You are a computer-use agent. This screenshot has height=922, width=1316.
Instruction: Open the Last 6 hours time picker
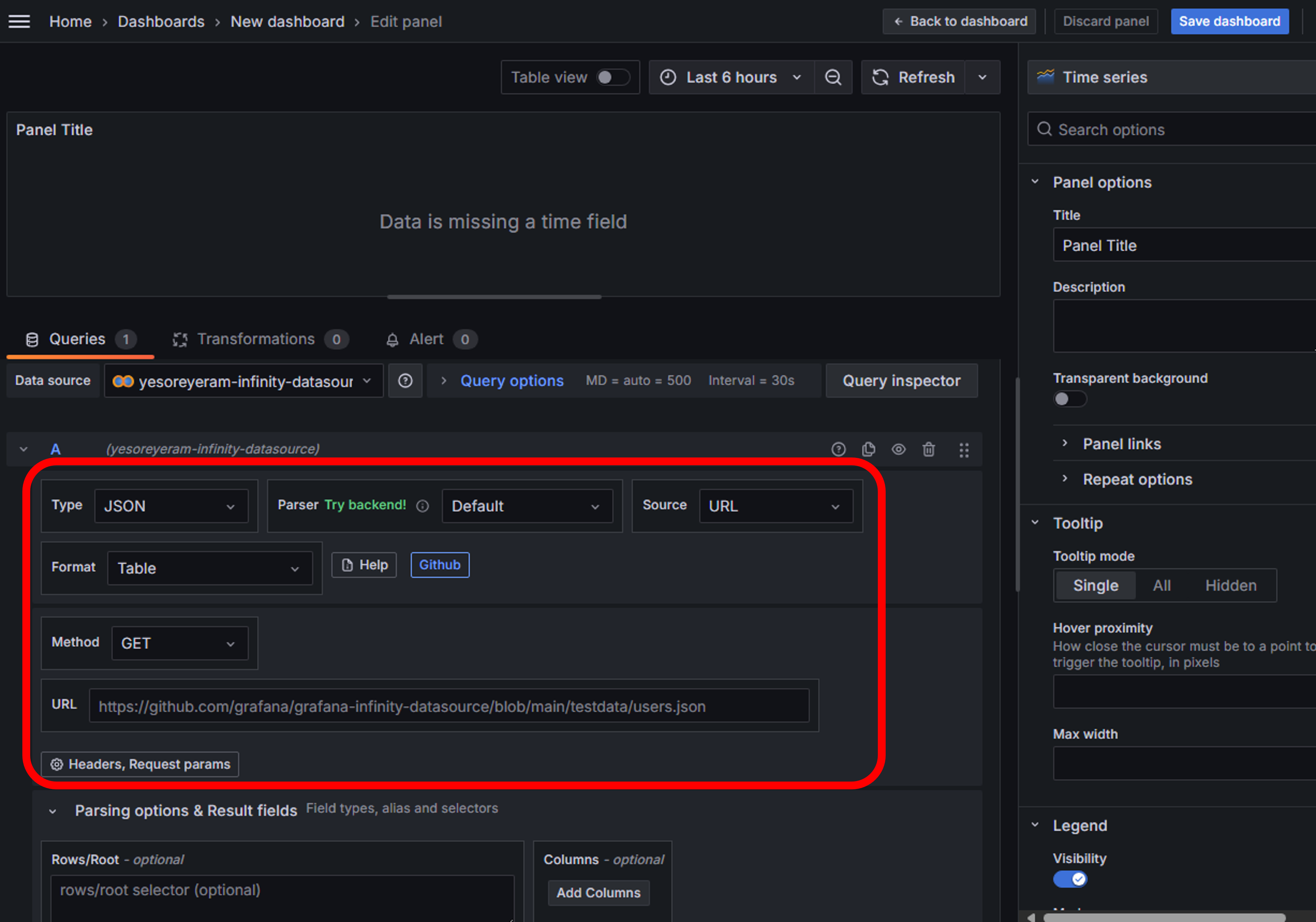[x=731, y=77]
